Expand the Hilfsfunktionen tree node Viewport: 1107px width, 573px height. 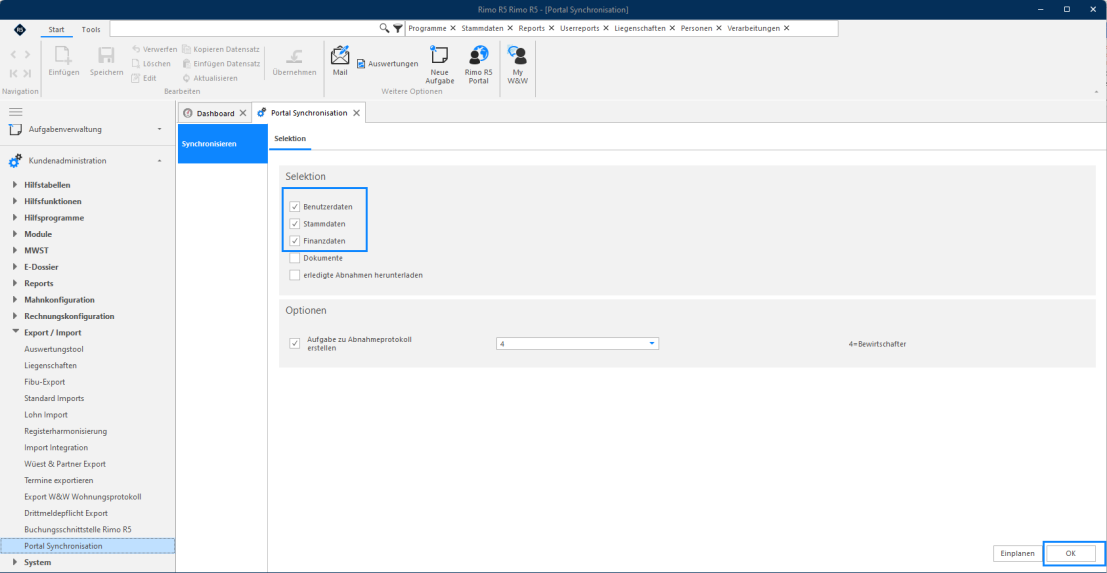(16, 201)
